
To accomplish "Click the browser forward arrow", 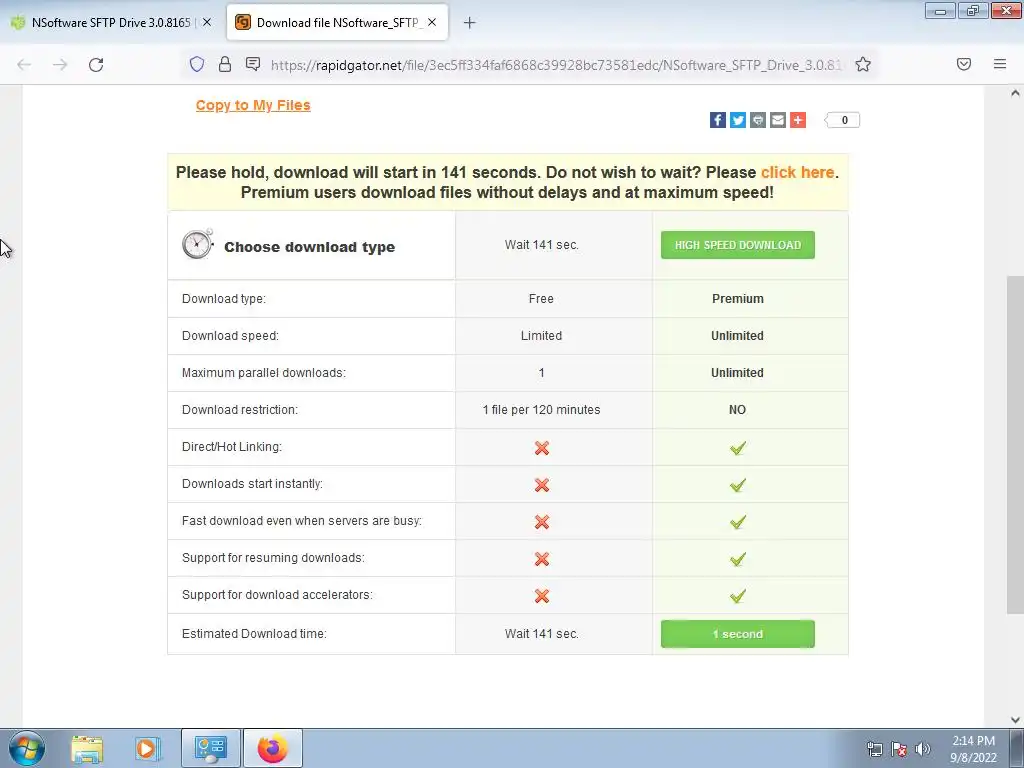I will pos(60,65).
